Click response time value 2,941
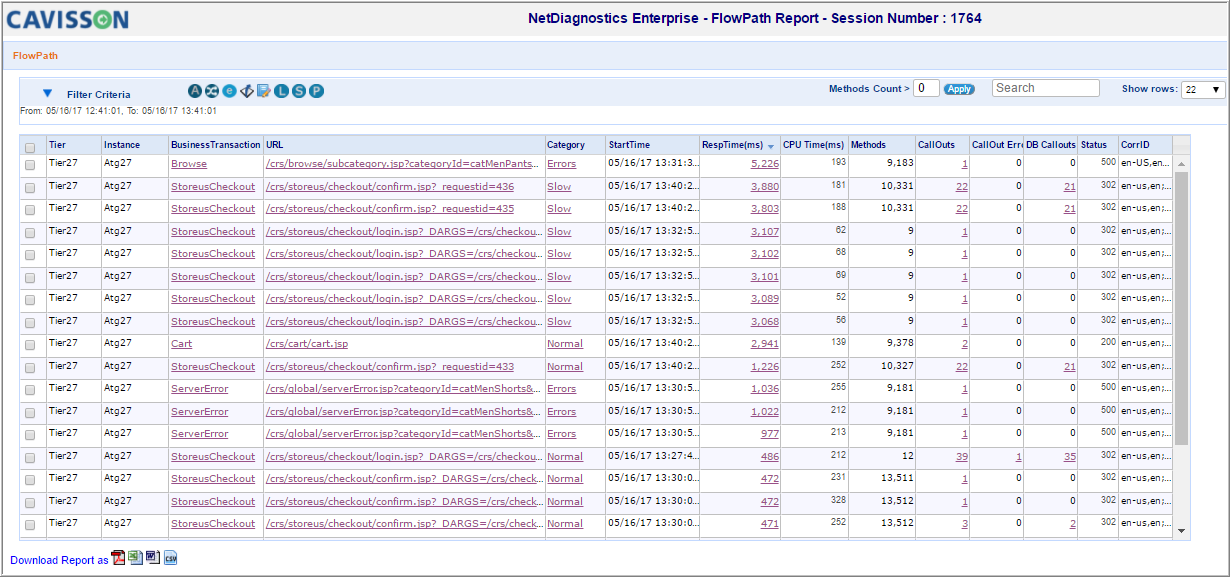 click(x=764, y=344)
